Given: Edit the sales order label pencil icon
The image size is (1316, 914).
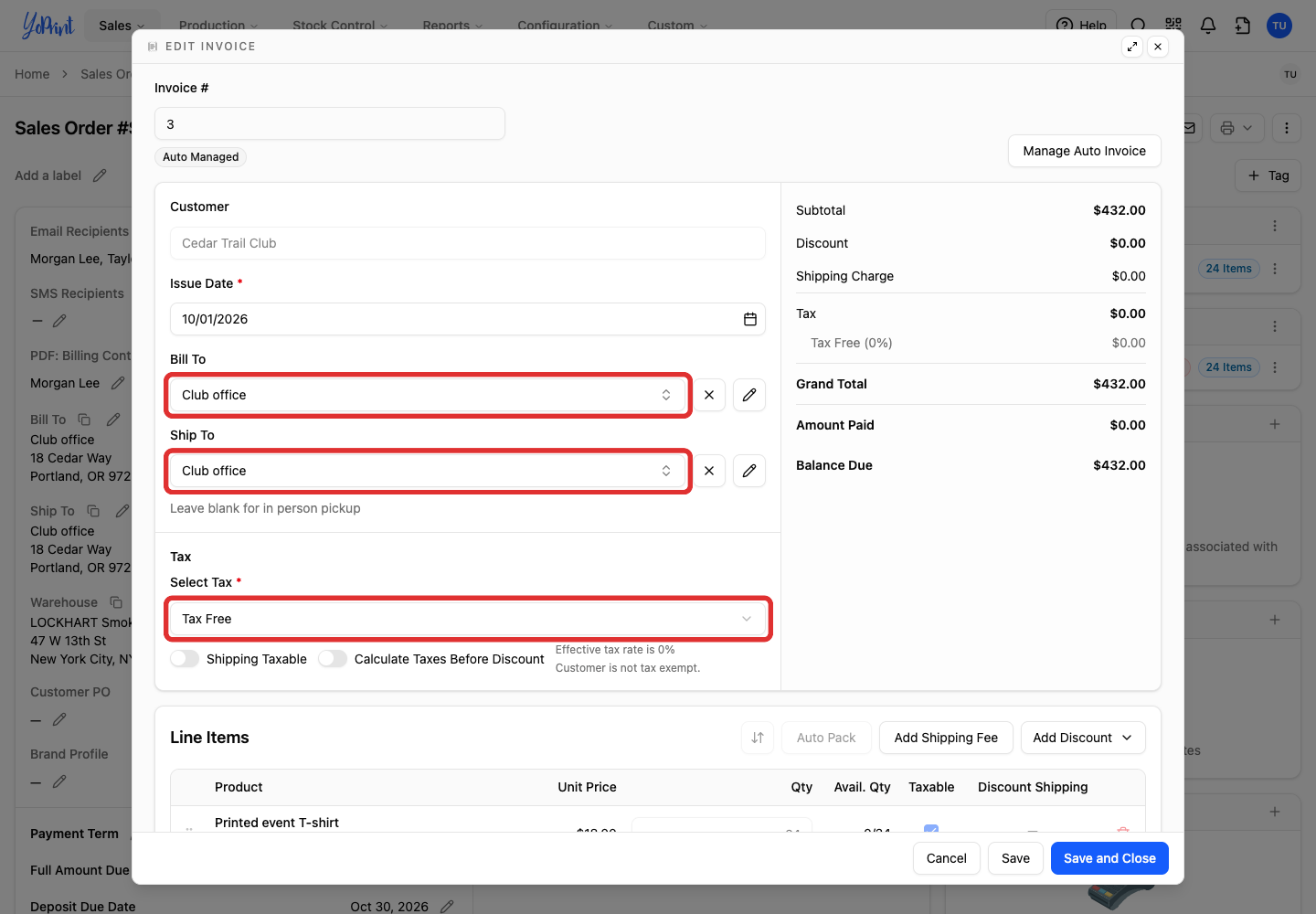Looking at the screenshot, I should point(100,175).
